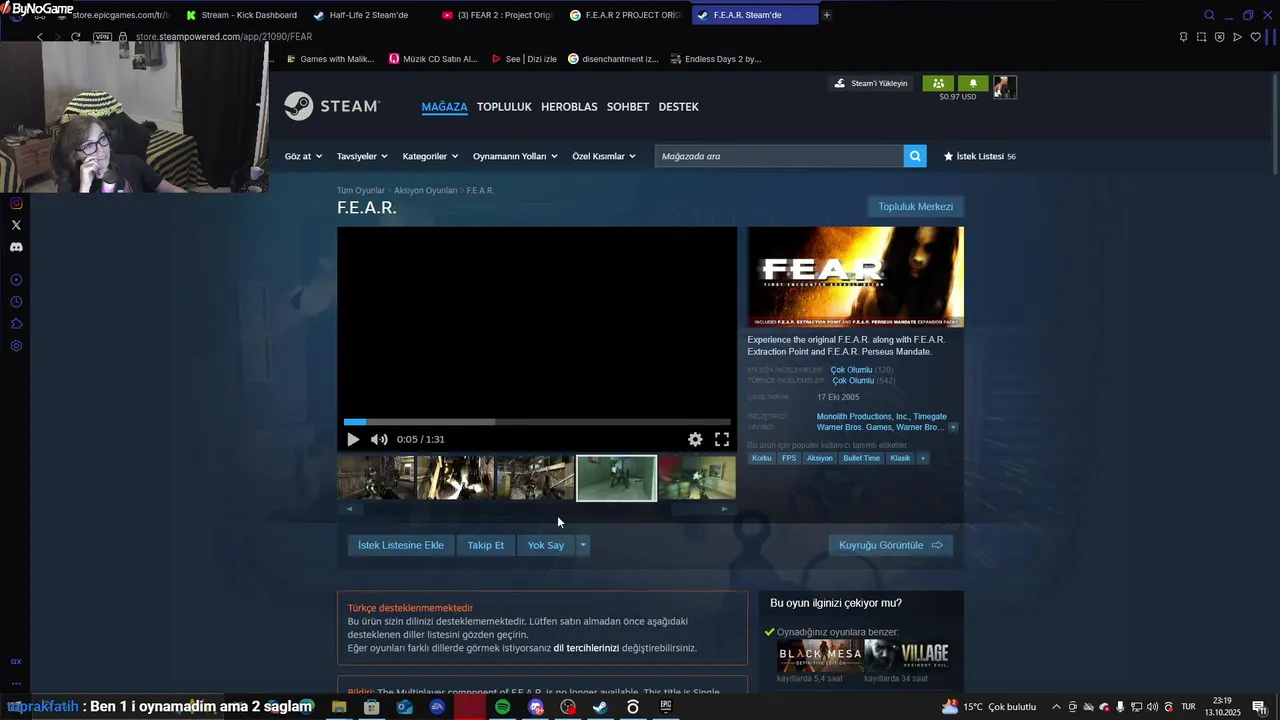Expand developers list plus button
1280x720 pixels.
pos(953,427)
